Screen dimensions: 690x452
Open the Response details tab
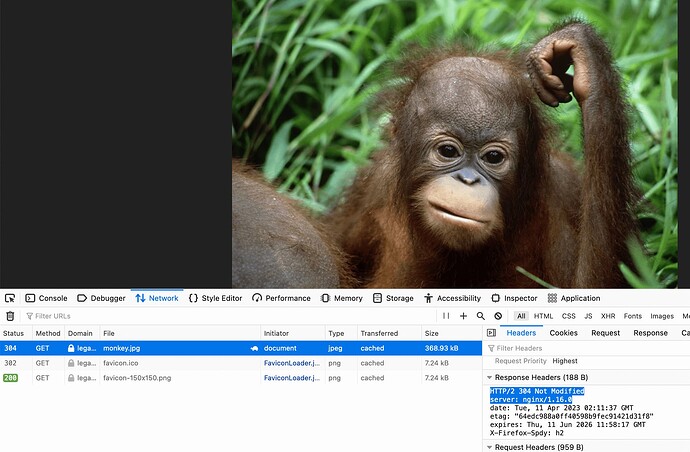click(x=650, y=333)
